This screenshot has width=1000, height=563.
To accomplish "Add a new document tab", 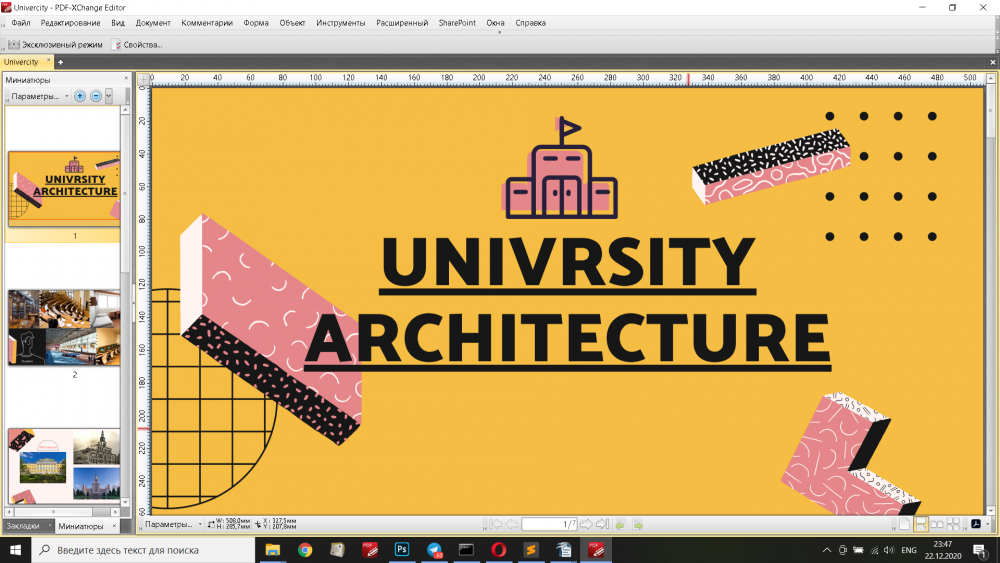I will point(60,62).
